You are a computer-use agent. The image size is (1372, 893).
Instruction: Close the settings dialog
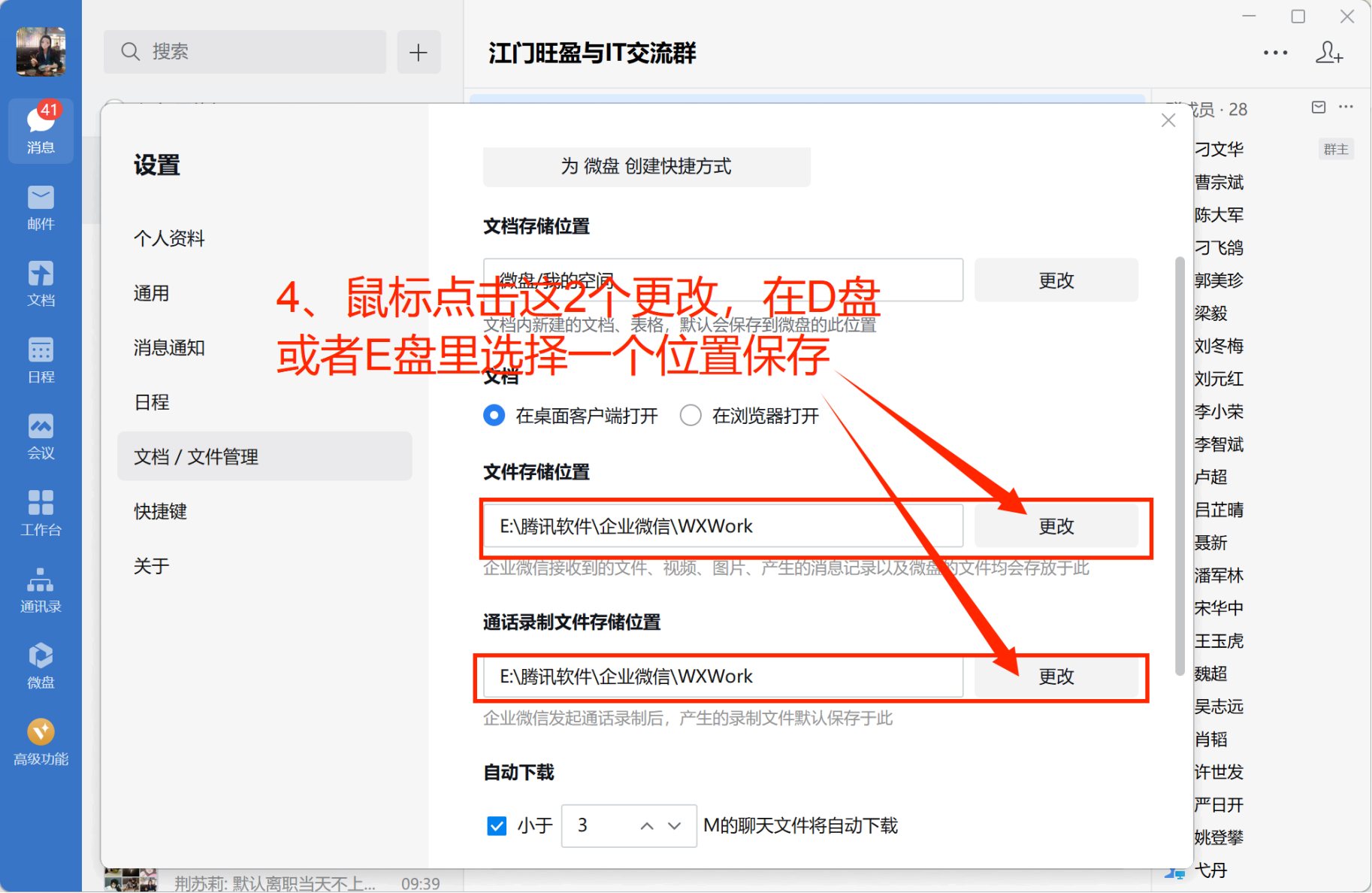pyautogui.click(x=1168, y=120)
